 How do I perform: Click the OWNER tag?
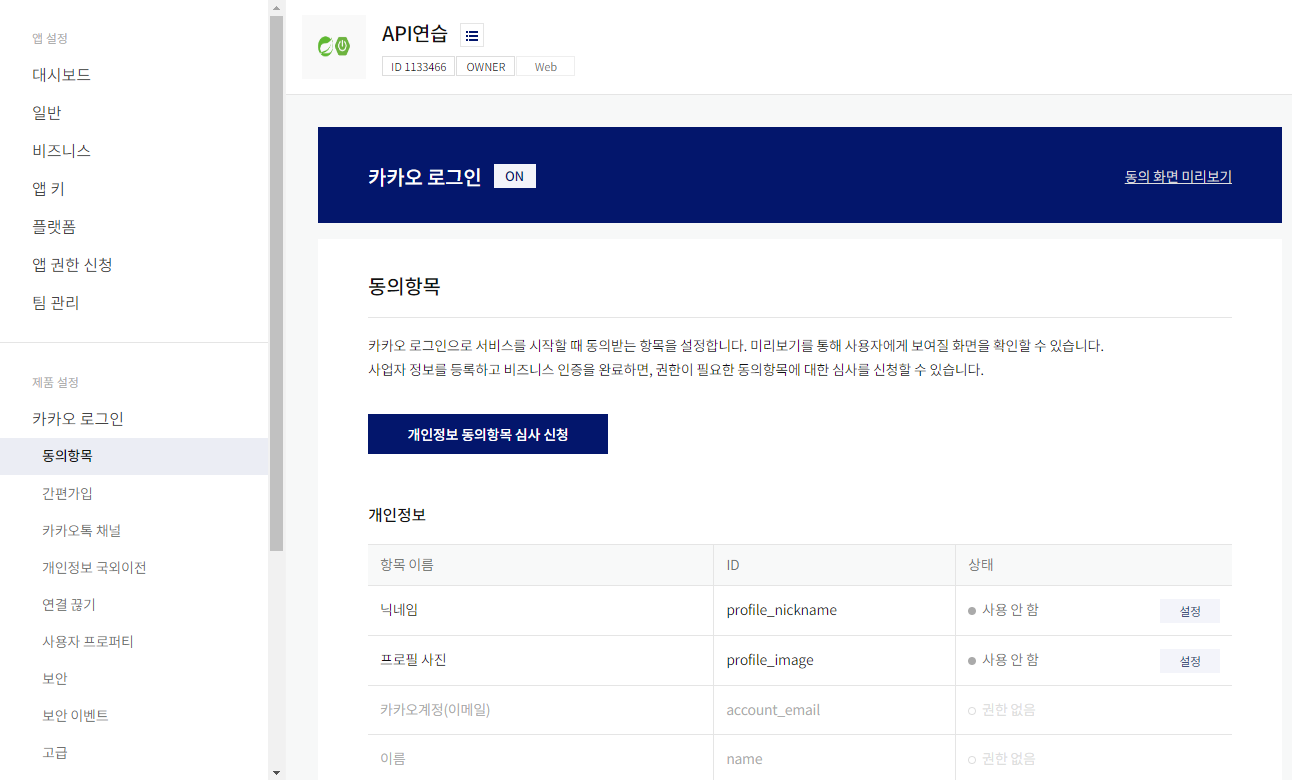486,67
